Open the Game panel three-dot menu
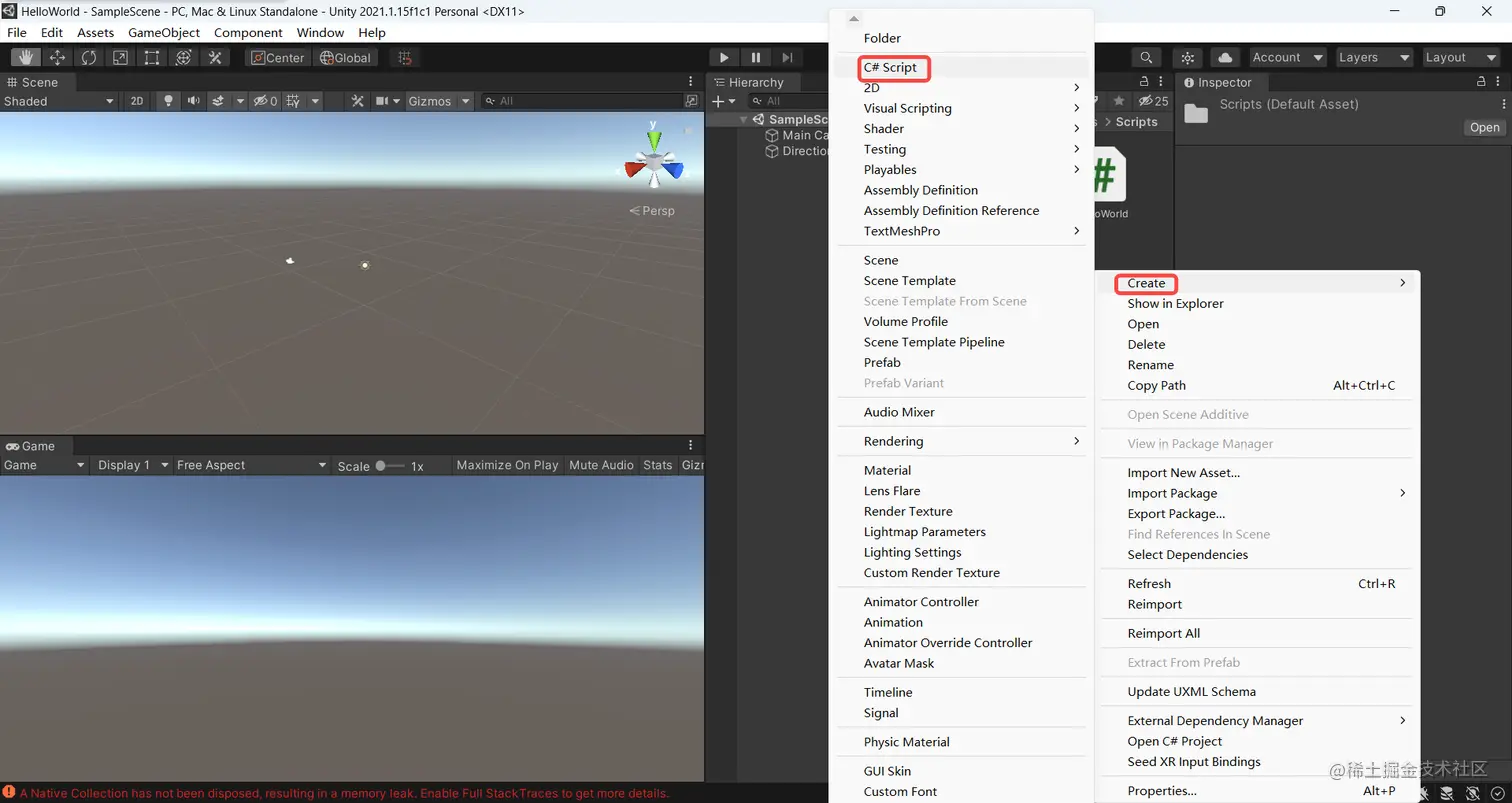The image size is (1512, 803). coord(690,445)
